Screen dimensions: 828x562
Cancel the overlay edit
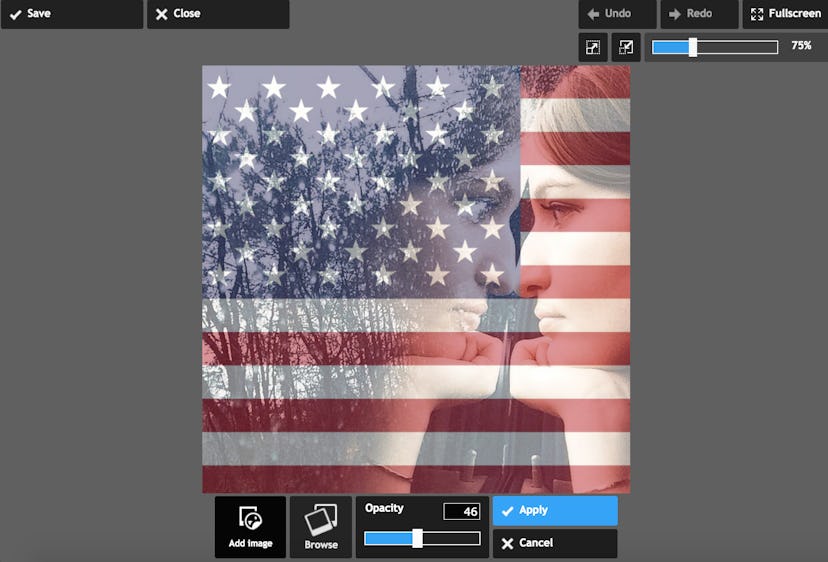555,543
